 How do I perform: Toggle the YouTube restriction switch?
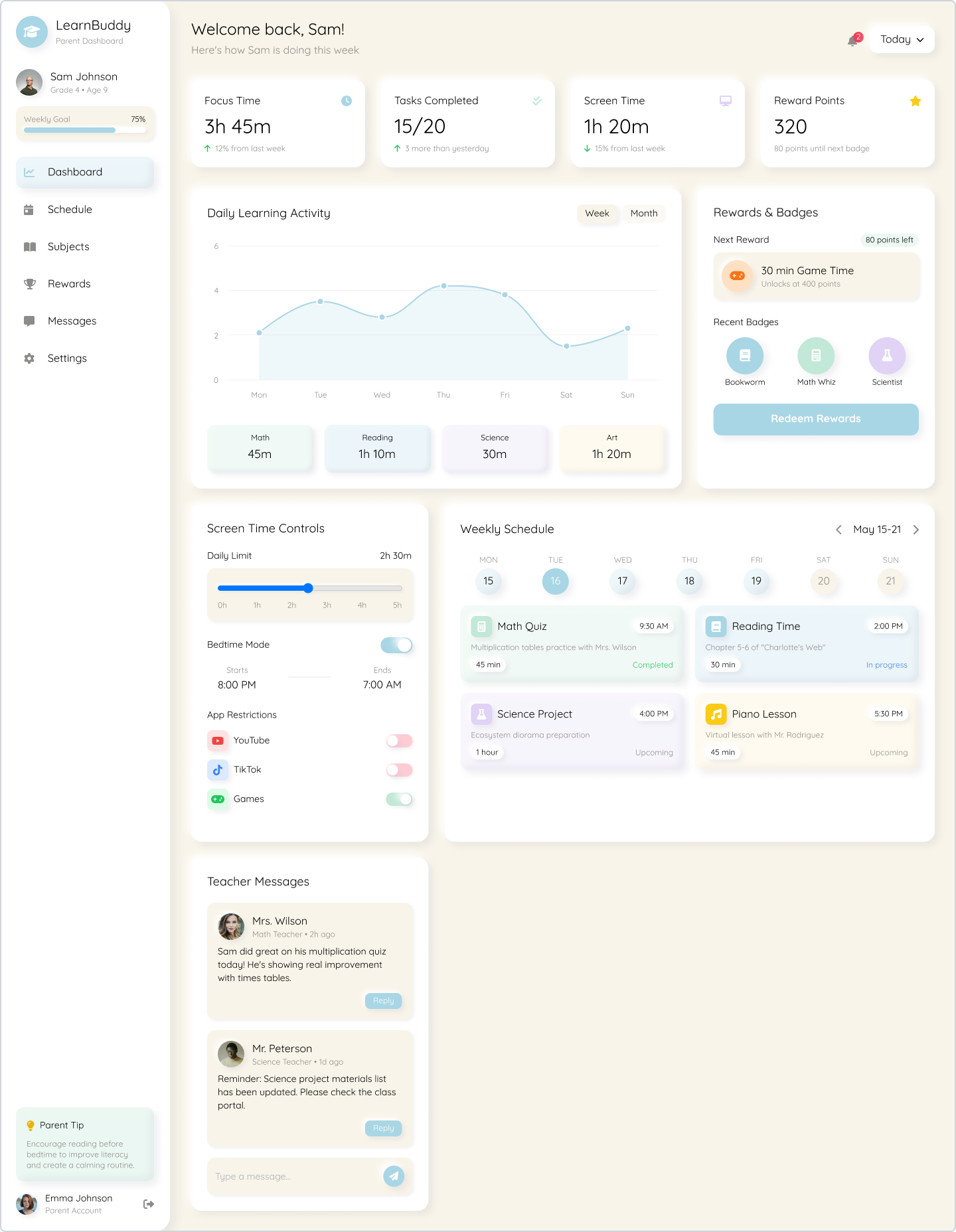pyautogui.click(x=399, y=741)
